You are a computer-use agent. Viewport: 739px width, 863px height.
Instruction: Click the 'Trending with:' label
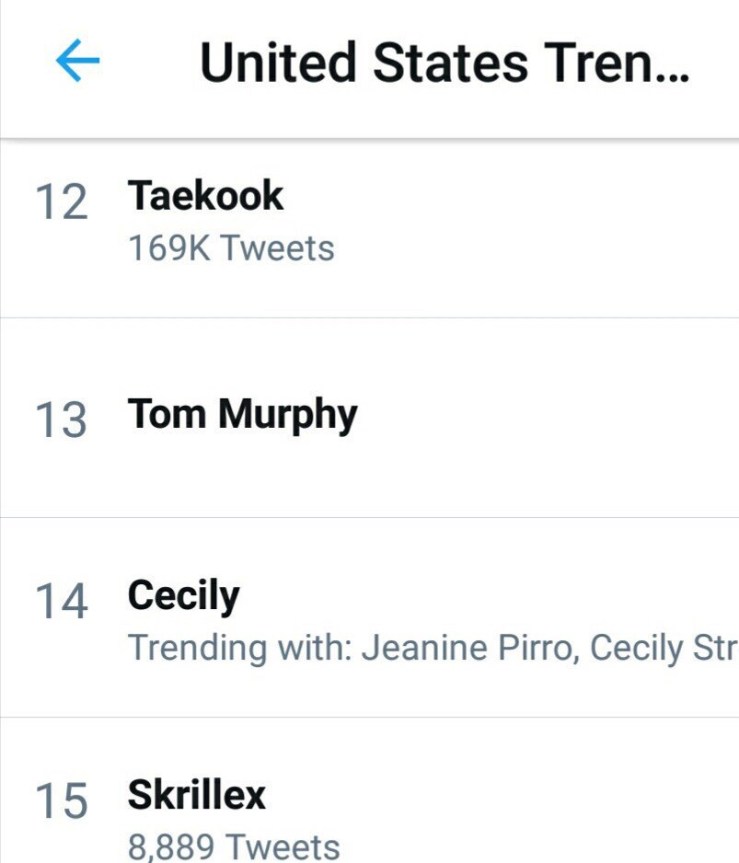[x=240, y=648]
